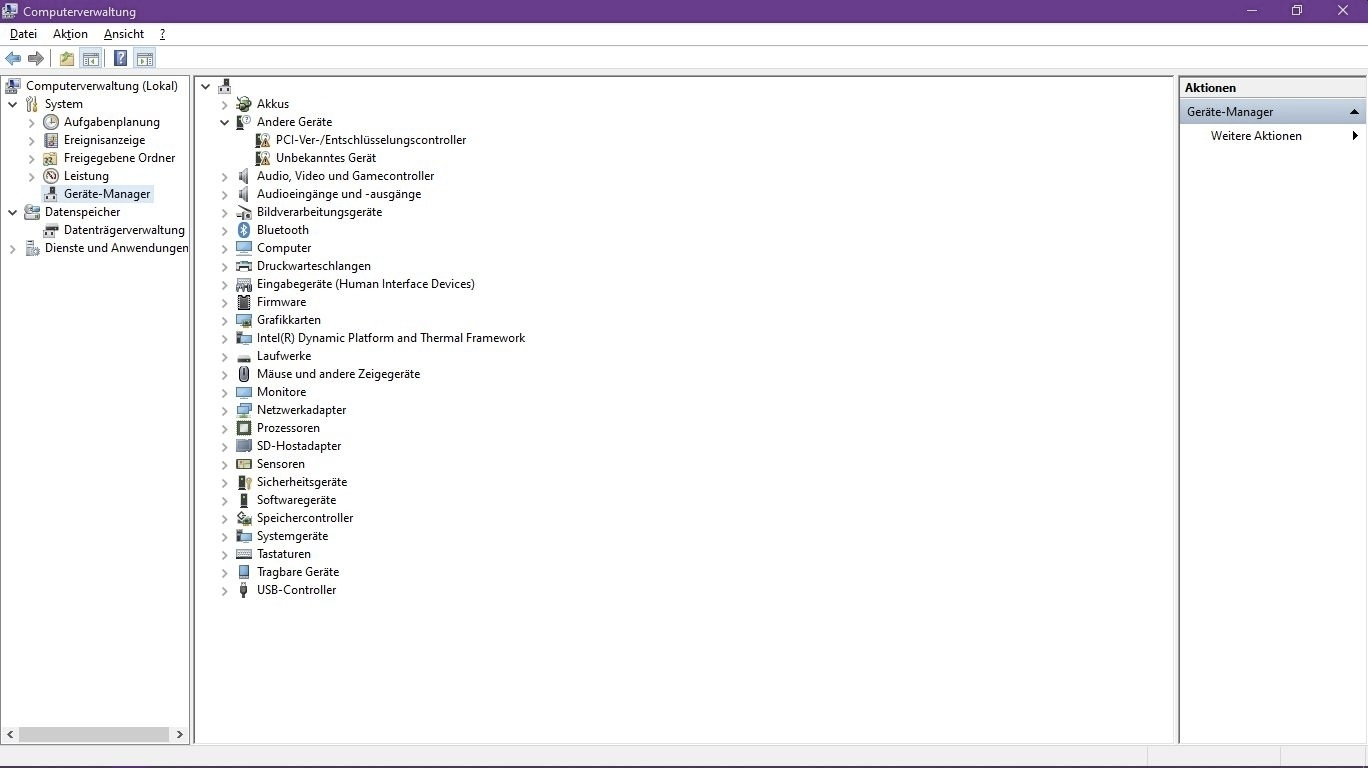Click the Andere Geräte icon with question mark

click(x=244, y=122)
